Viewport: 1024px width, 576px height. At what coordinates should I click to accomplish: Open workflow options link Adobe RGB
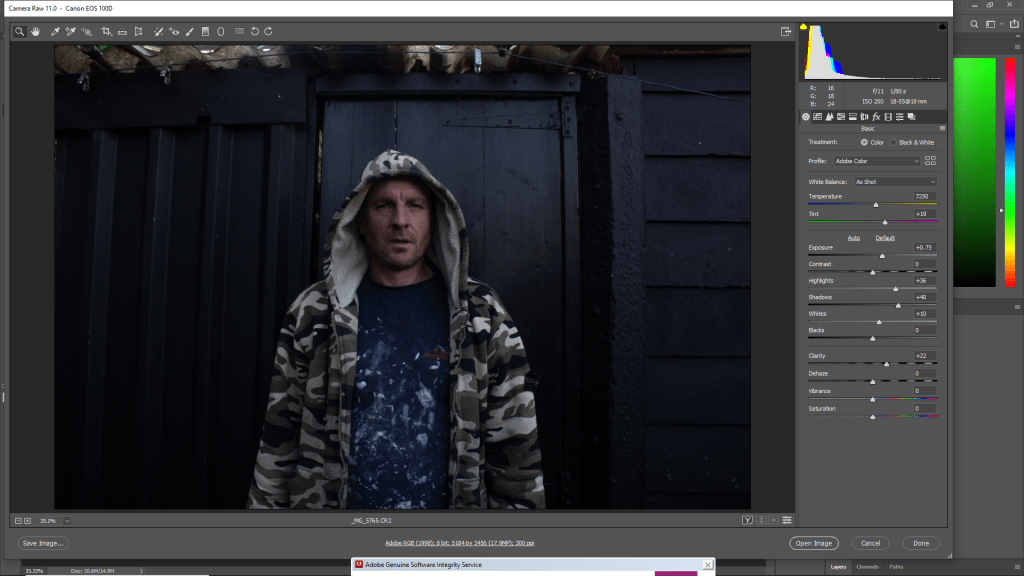tap(459, 543)
